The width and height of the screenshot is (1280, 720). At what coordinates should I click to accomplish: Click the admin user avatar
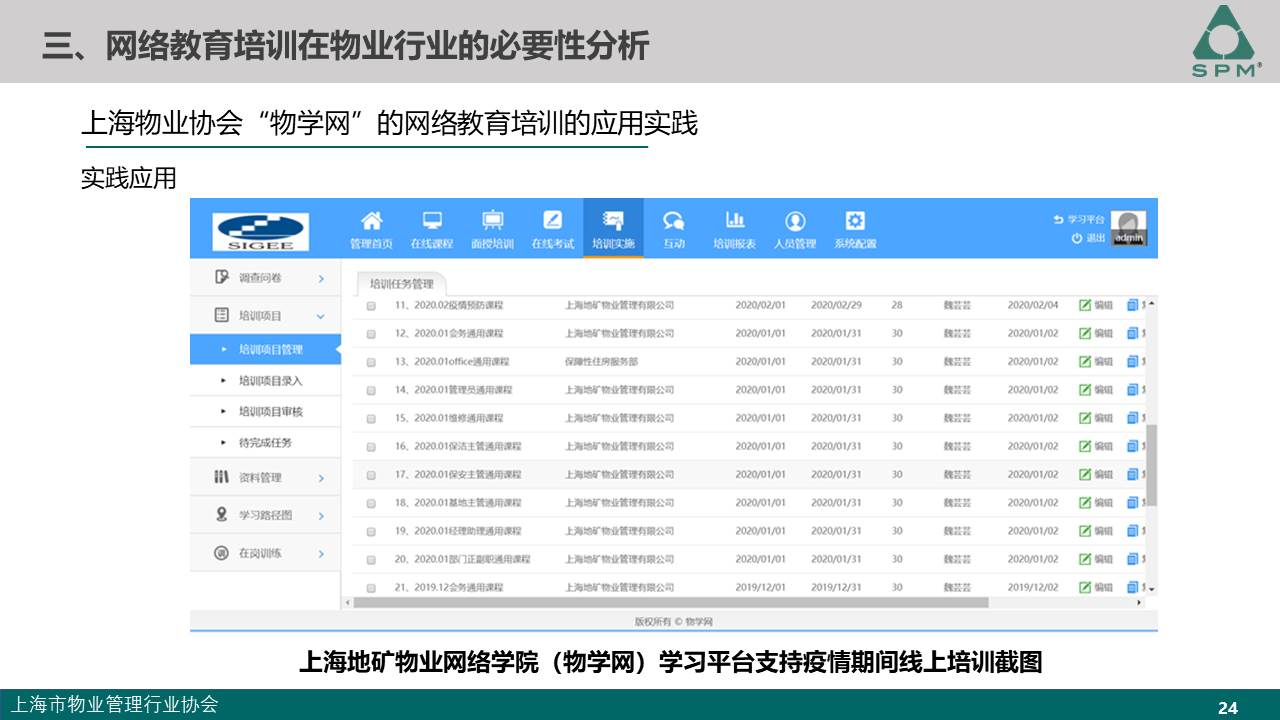[1128, 229]
